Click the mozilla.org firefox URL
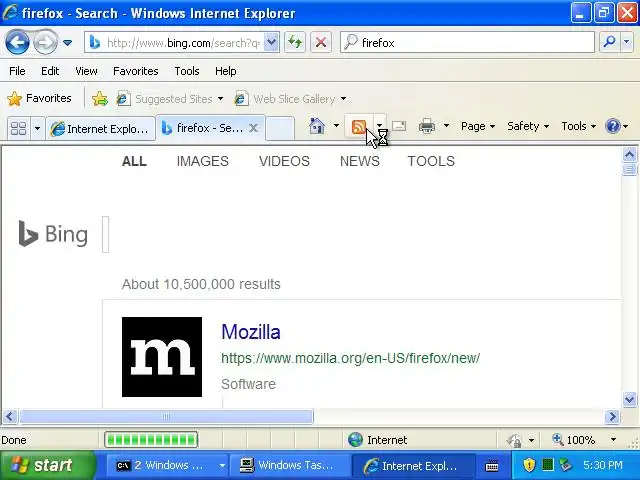 pos(350,358)
